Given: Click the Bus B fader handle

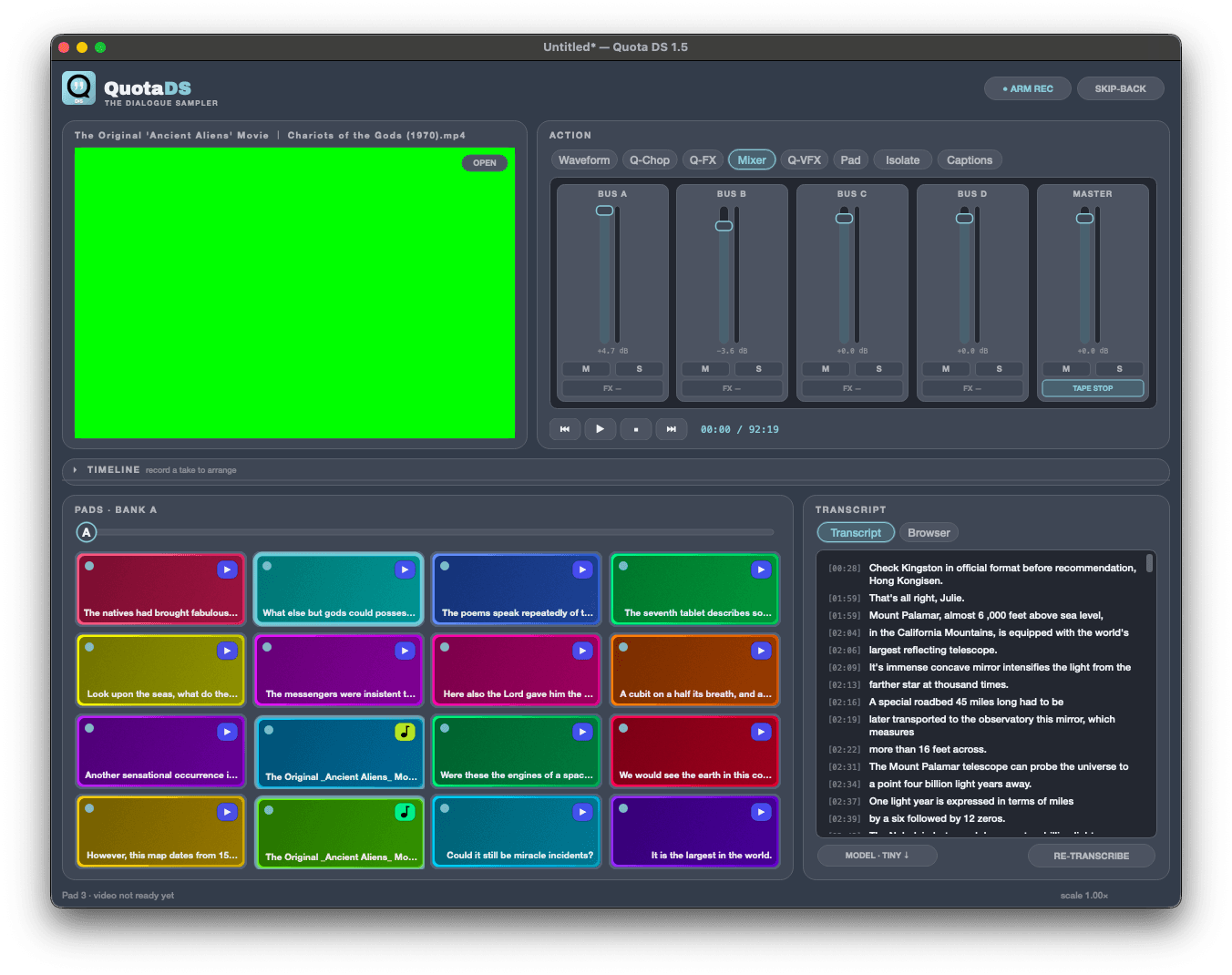Looking at the screenshot, I should pos(724,225).
